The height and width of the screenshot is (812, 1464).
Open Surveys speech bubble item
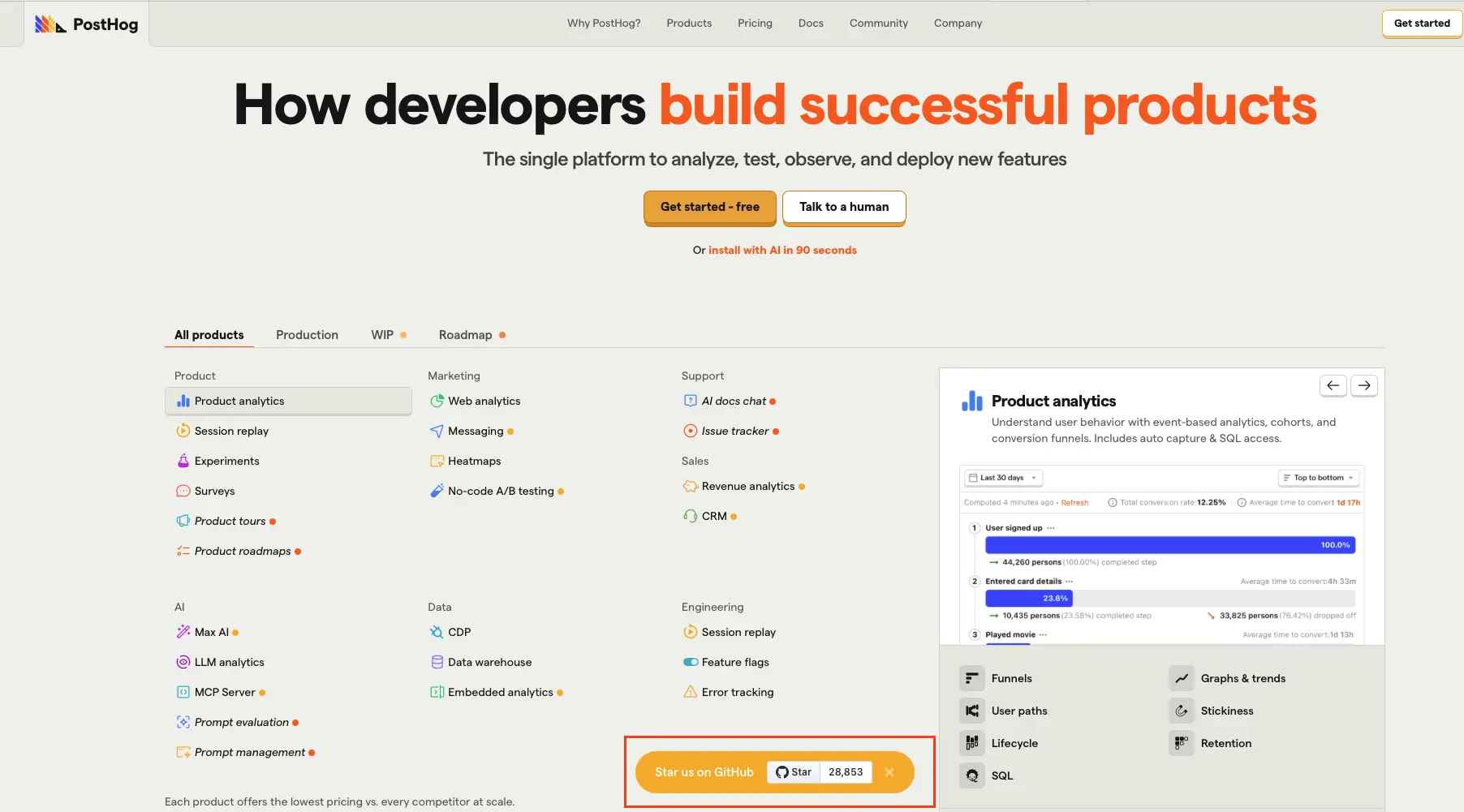point(205,491)
